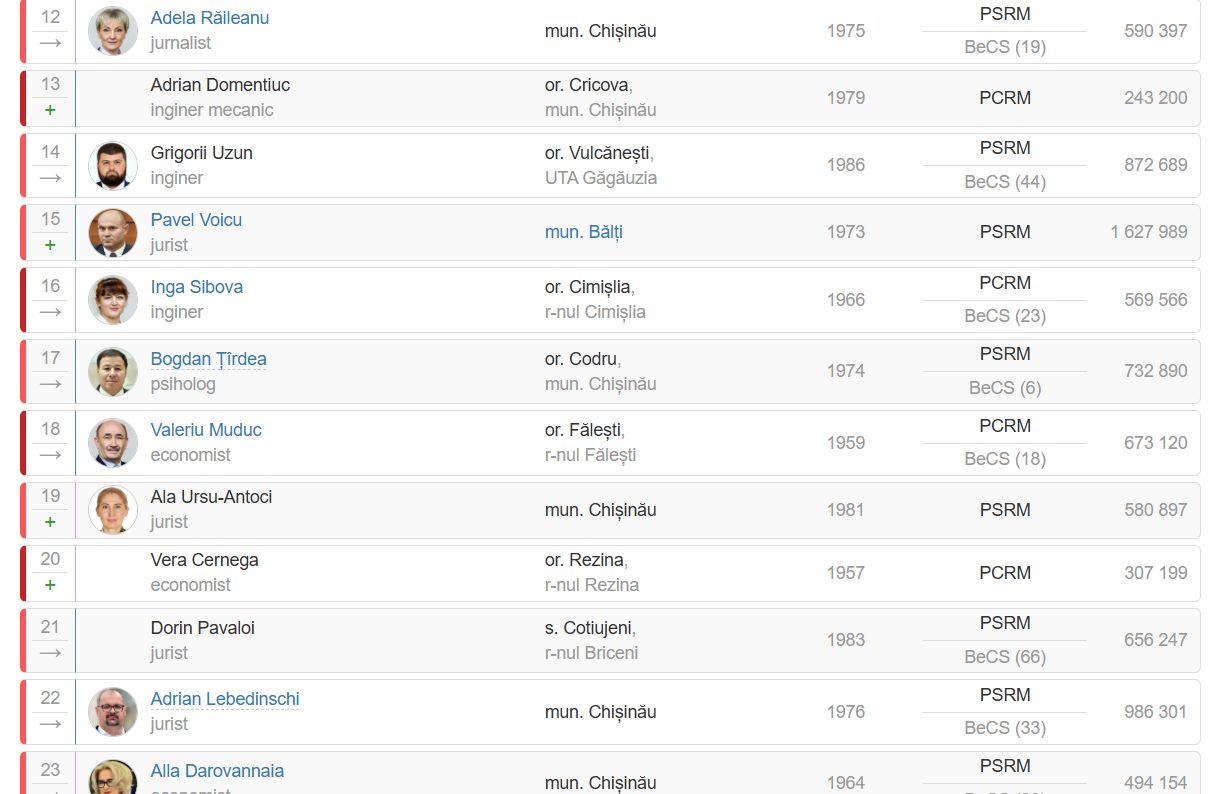
Task: Open Alla Darovannaia's profile link
Action: [x=217, y=771]
